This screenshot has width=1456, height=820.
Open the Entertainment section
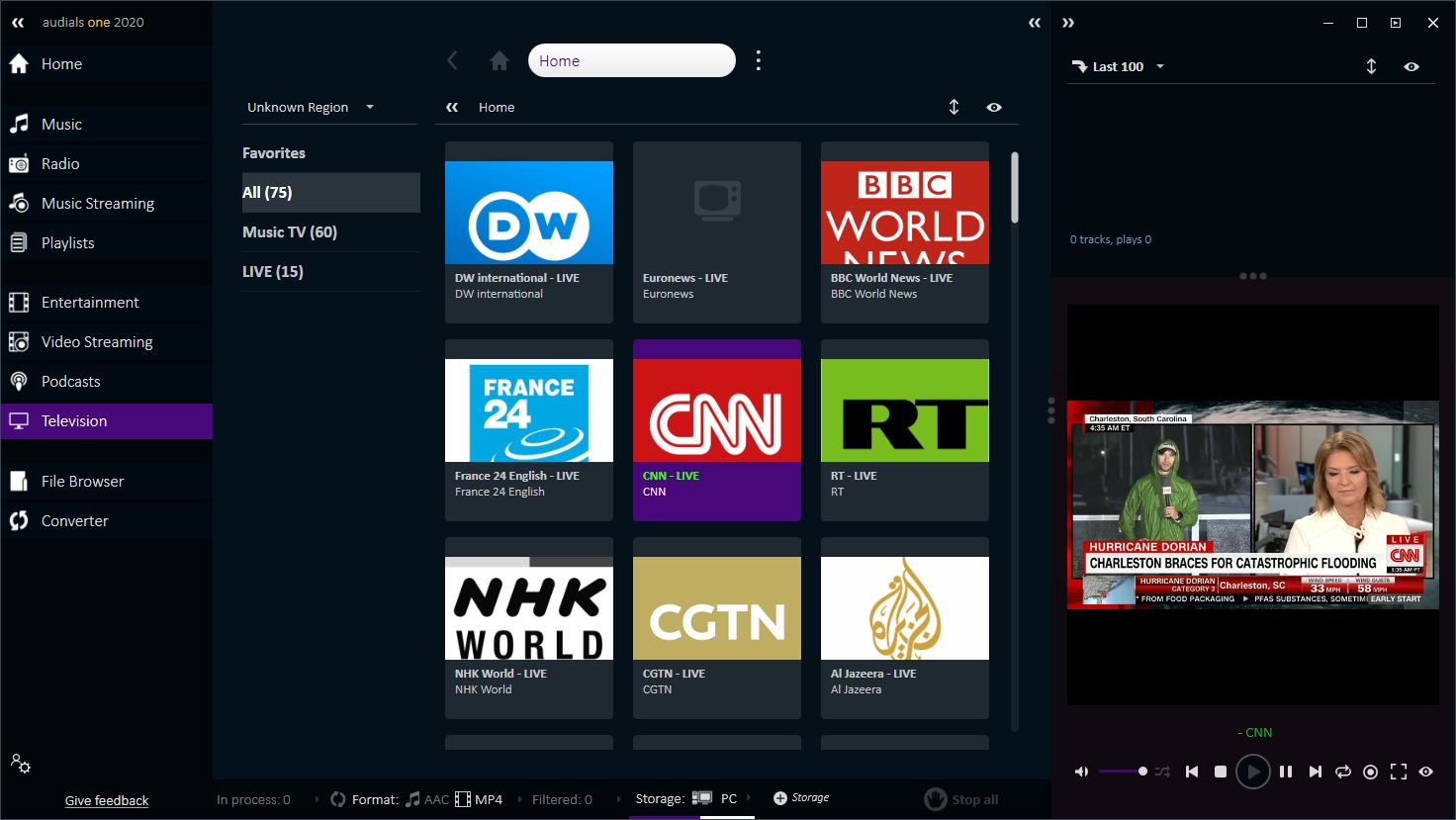click(x=106, y=302)
